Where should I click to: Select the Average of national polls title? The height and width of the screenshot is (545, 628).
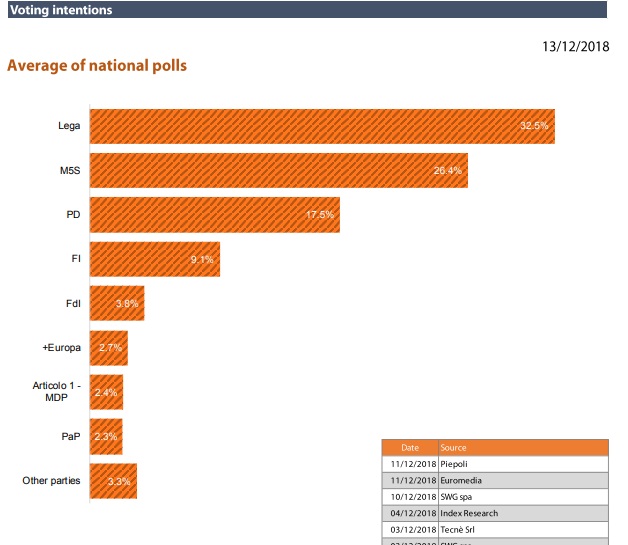pos(97,66)
